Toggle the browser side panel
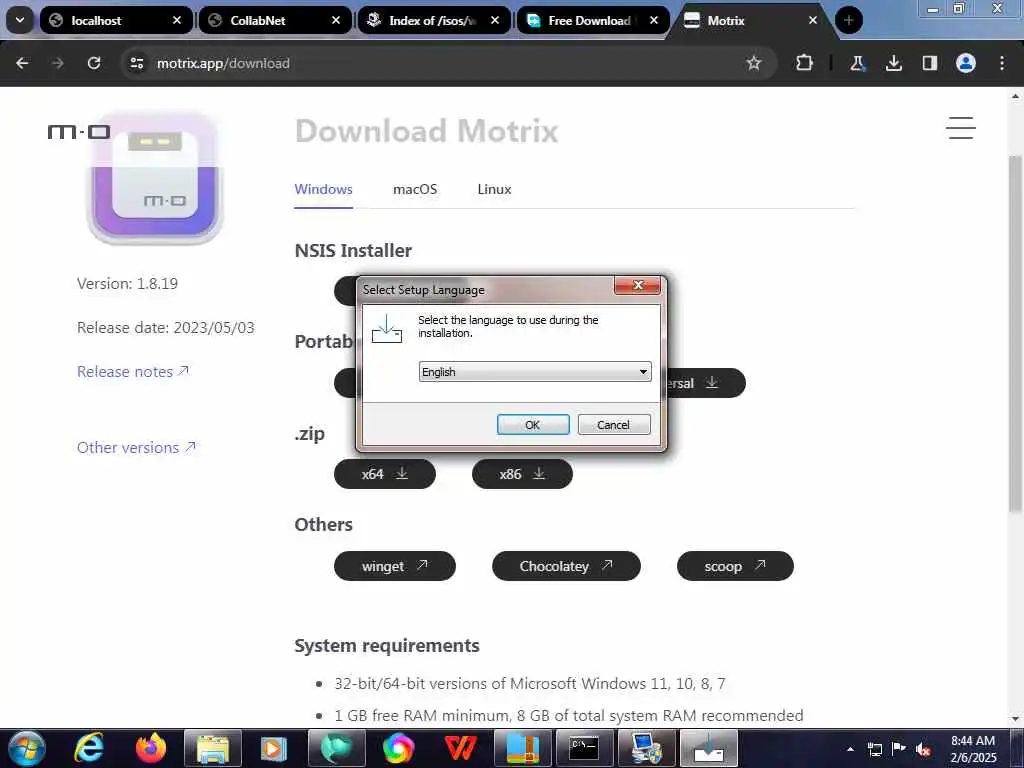This screenshot has height=768, width=1024. point(929,63)
